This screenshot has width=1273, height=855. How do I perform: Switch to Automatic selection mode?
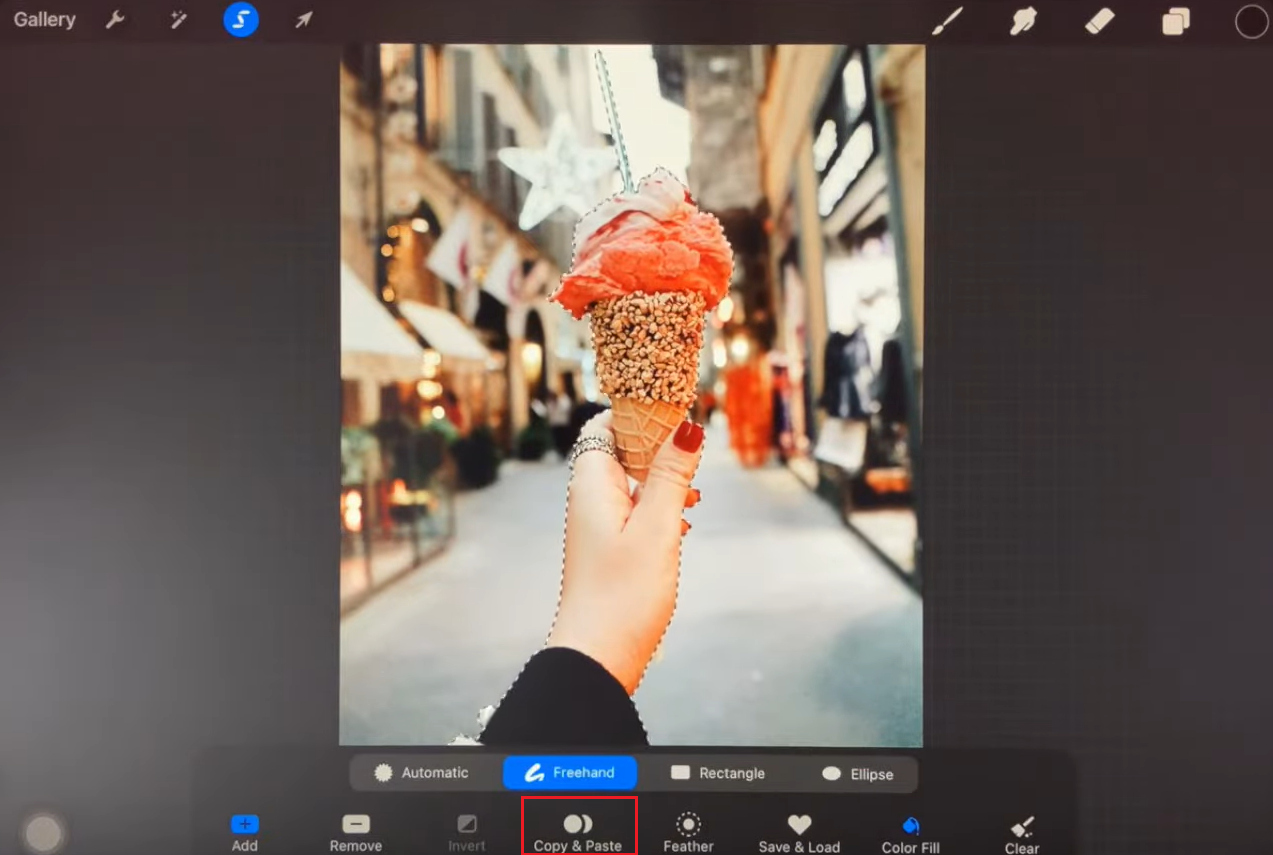421,773
